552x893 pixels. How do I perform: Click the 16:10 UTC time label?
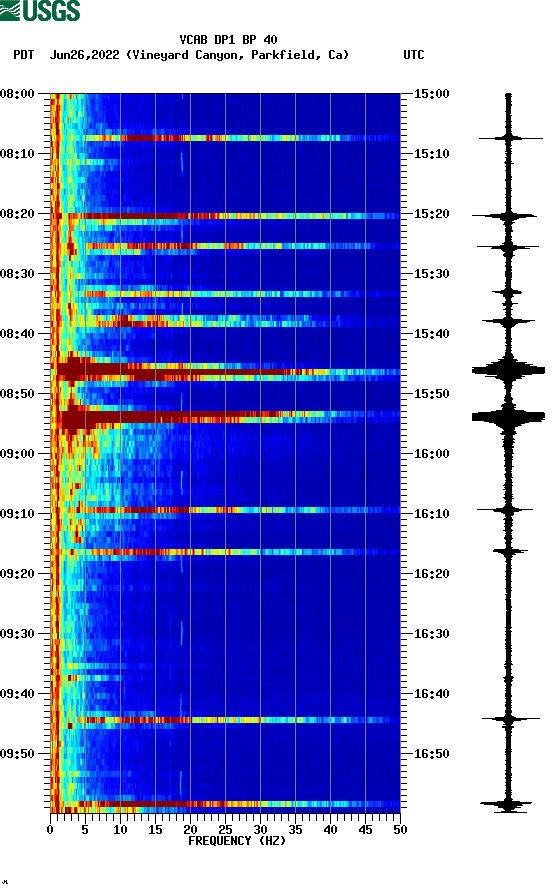431,514
